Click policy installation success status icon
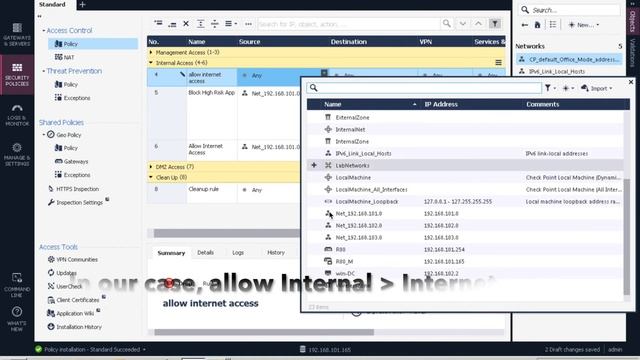The width and height of the screenshot is (640, 360). click(39, 349)
